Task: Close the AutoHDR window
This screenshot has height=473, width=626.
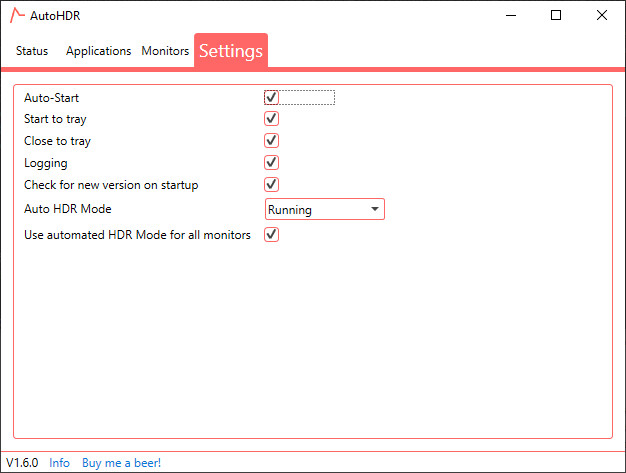Action: (x=601, y=15)
